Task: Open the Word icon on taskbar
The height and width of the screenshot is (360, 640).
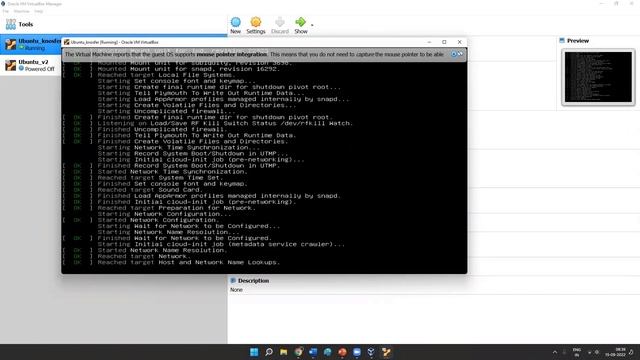Action: 313,352
